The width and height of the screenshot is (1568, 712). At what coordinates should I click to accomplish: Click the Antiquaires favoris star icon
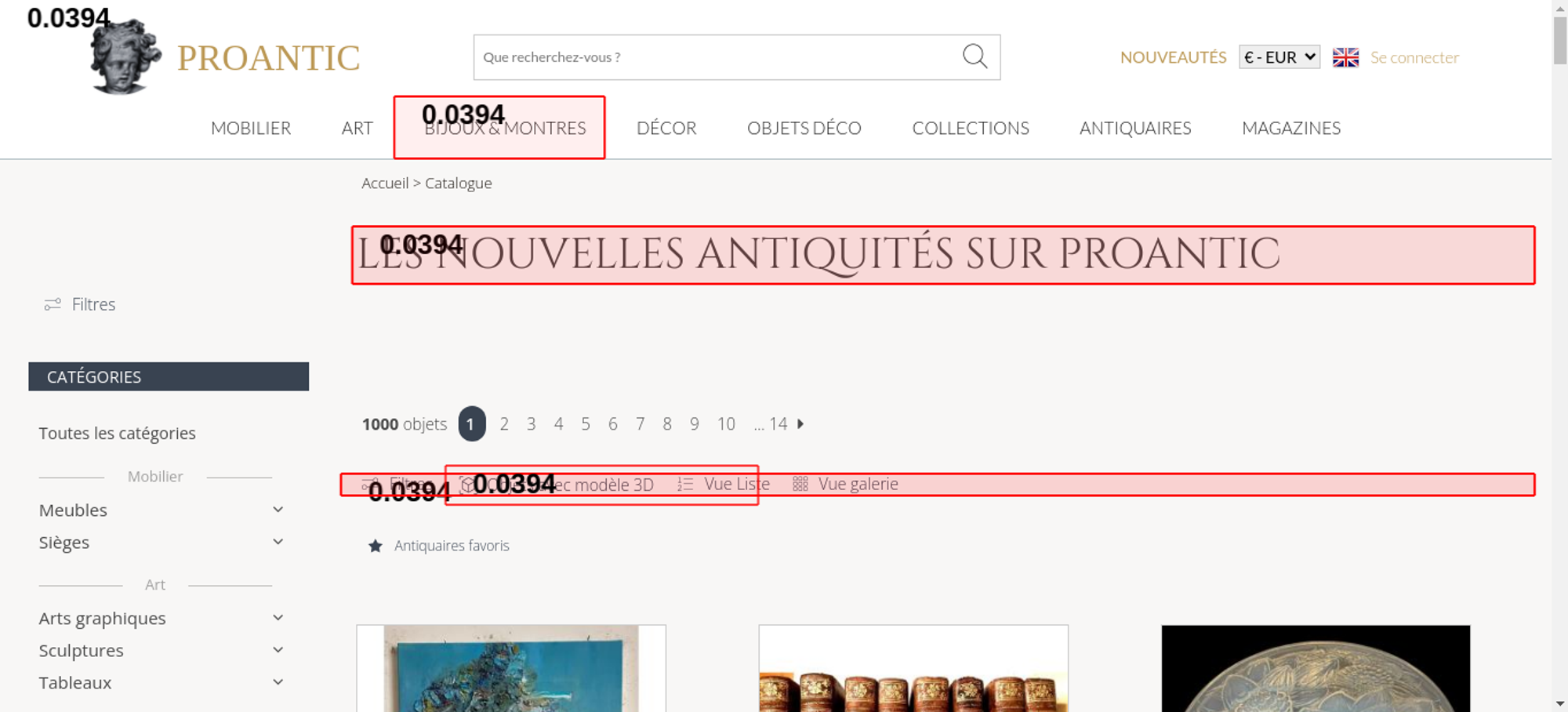tap(376, 546)
